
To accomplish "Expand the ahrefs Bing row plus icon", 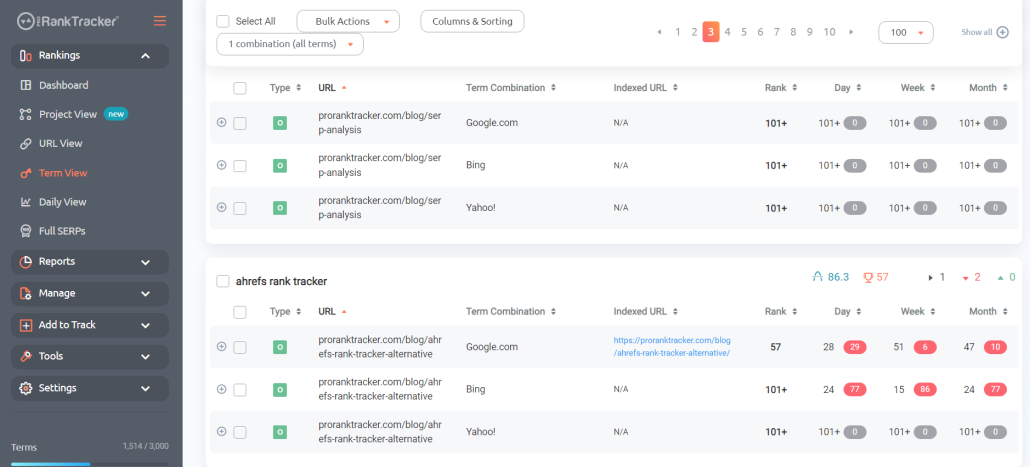I will (221, 389).
